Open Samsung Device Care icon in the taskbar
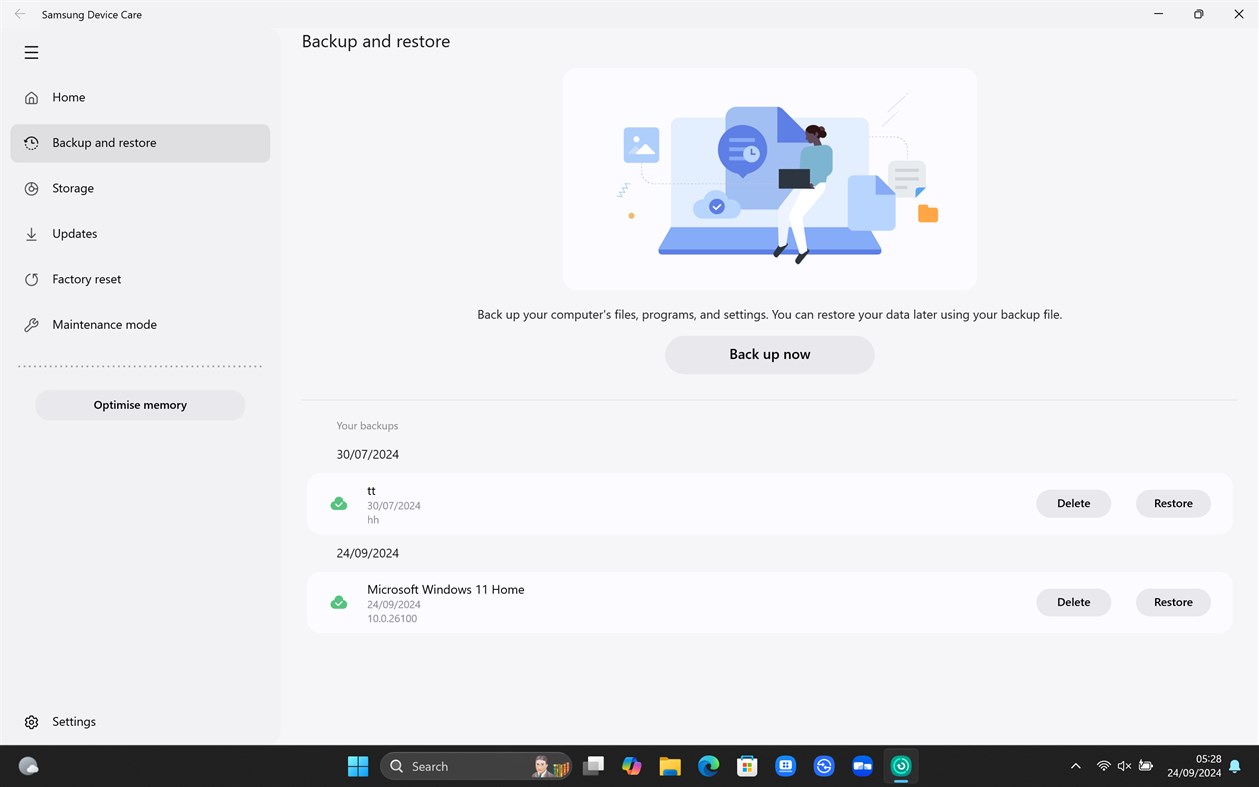This screenshot has width=1259, height=787. (x=899, y=765)
